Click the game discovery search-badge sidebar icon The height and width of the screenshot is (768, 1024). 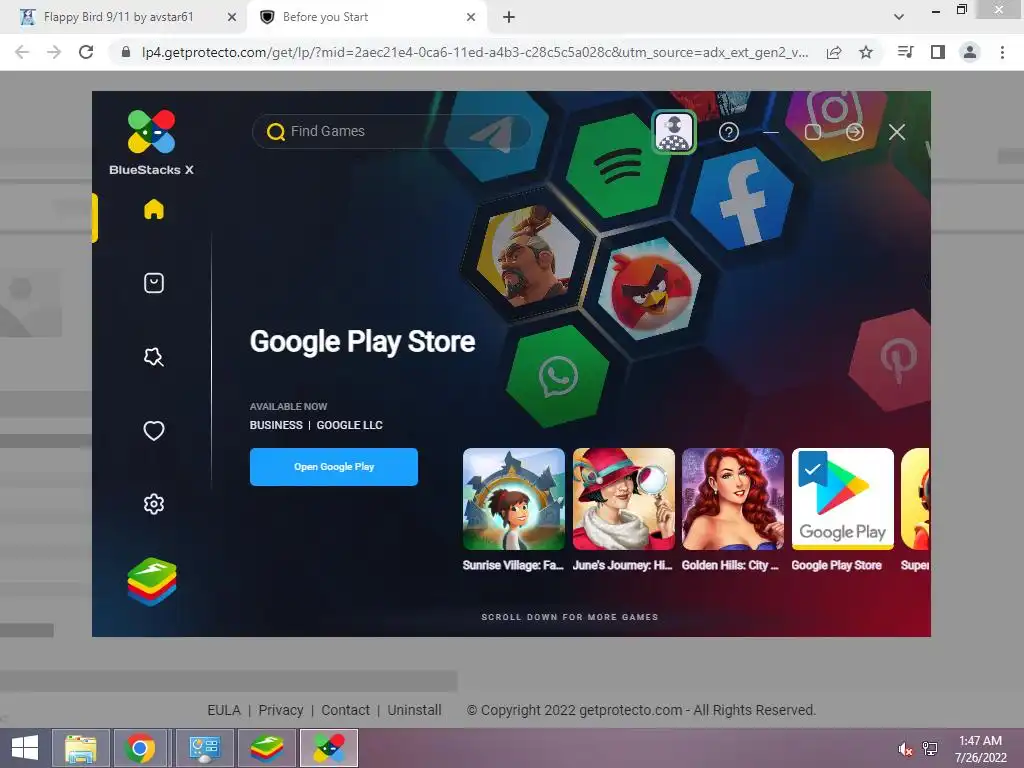click(x=153, y=357)
